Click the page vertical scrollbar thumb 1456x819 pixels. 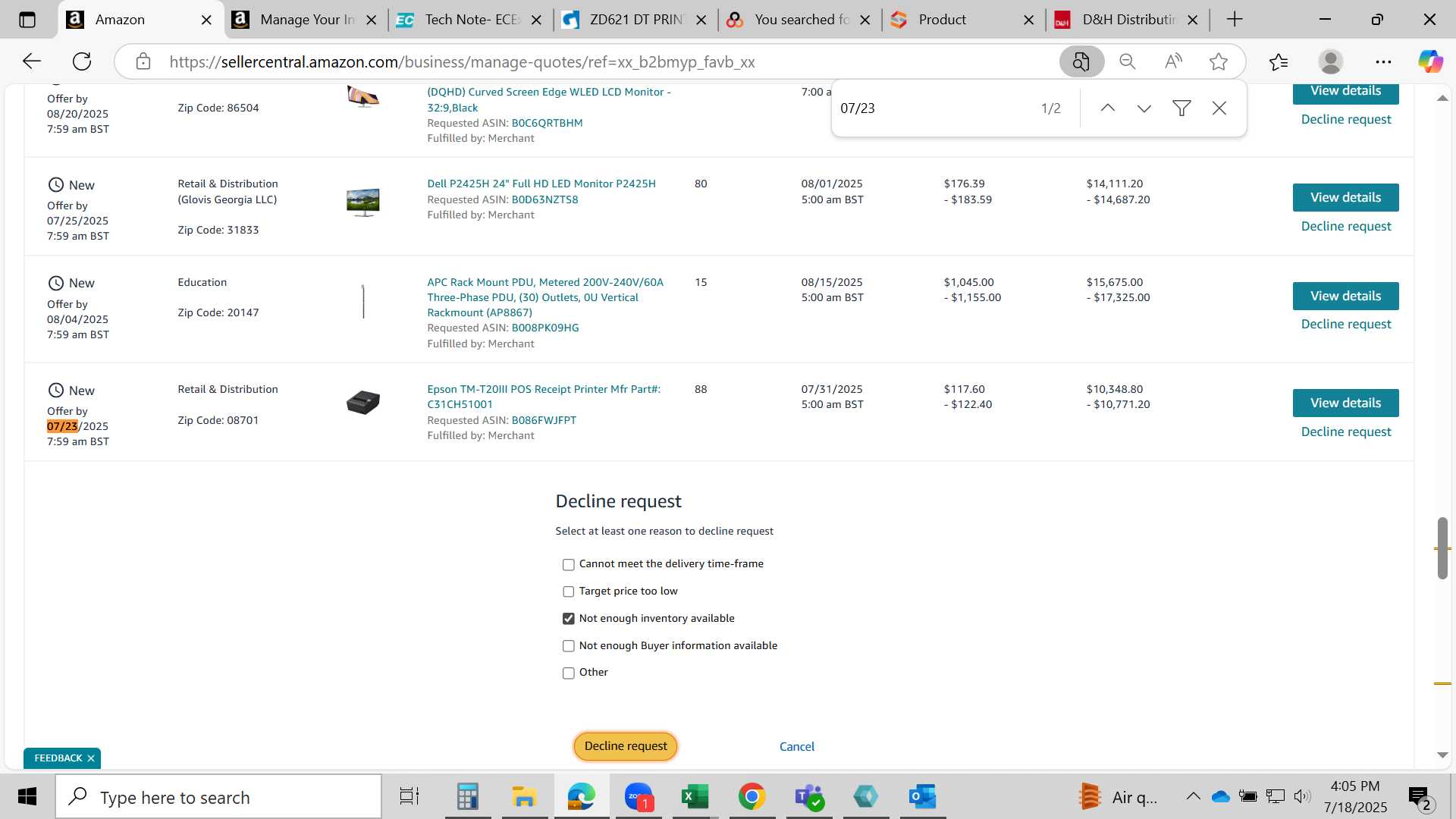coord(1442,548)
